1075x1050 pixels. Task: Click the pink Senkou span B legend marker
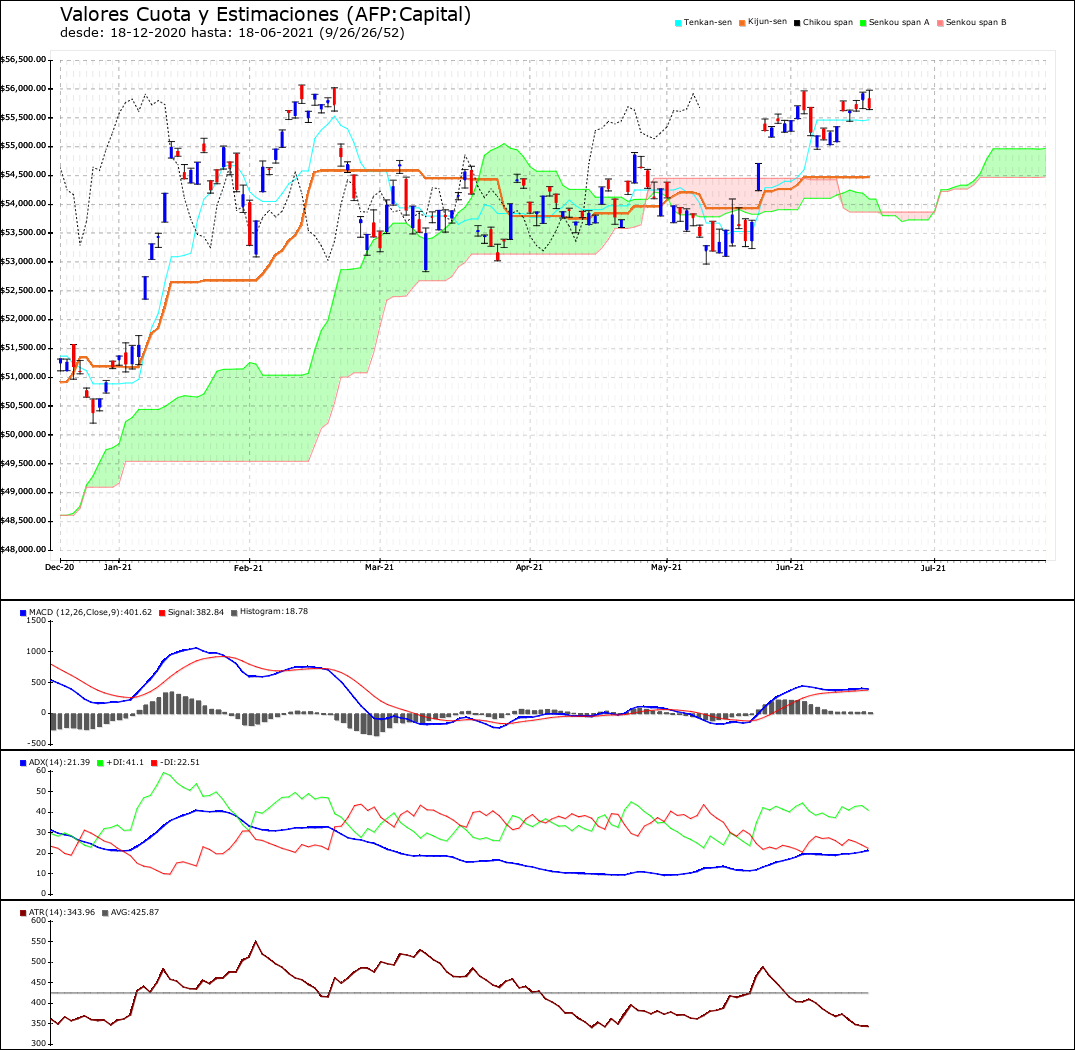(x=941, y=23)
